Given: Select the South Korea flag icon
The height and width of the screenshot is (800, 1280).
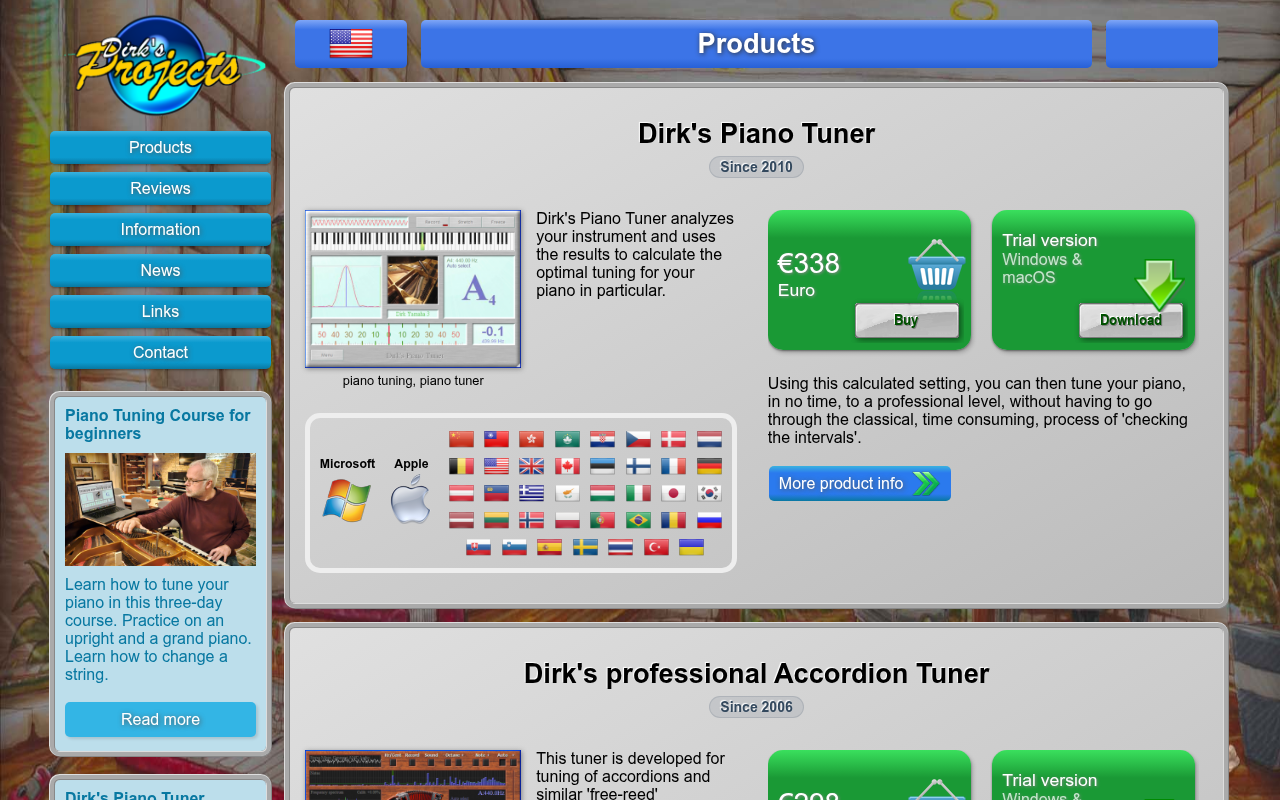Looking at the screenshot, I should [x=709, y=493].
